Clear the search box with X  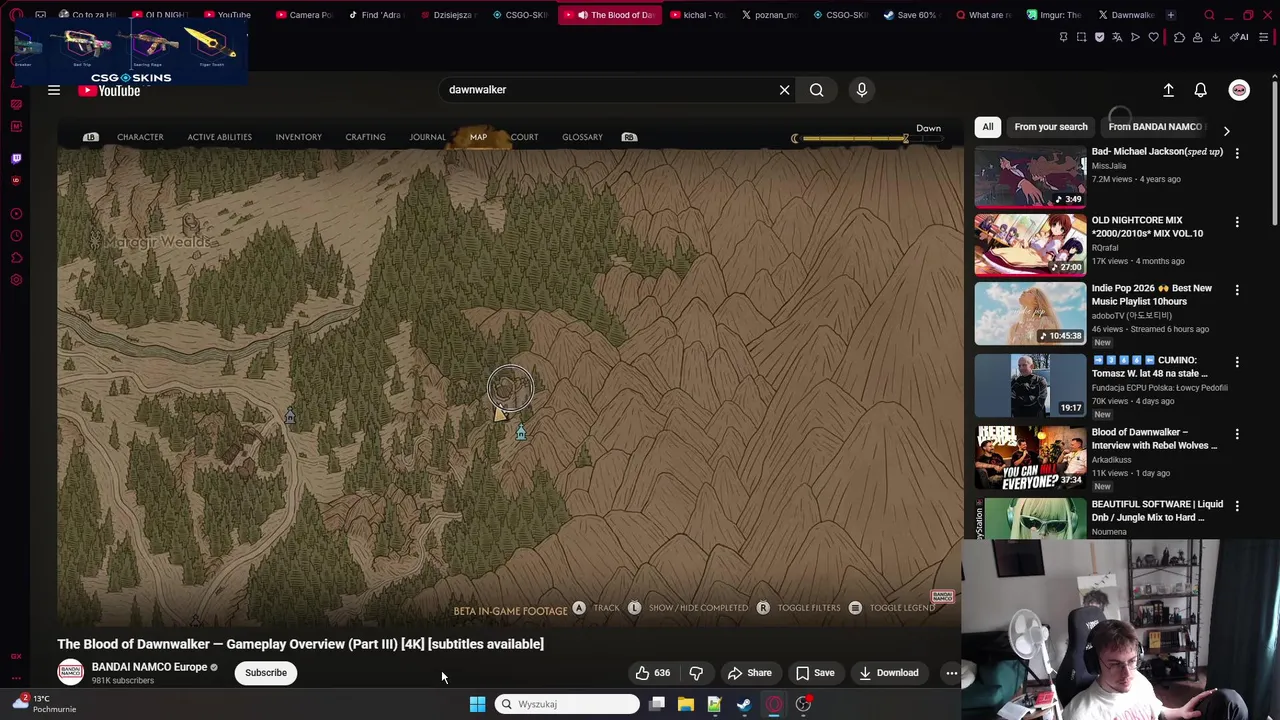(x=785, y=90)
